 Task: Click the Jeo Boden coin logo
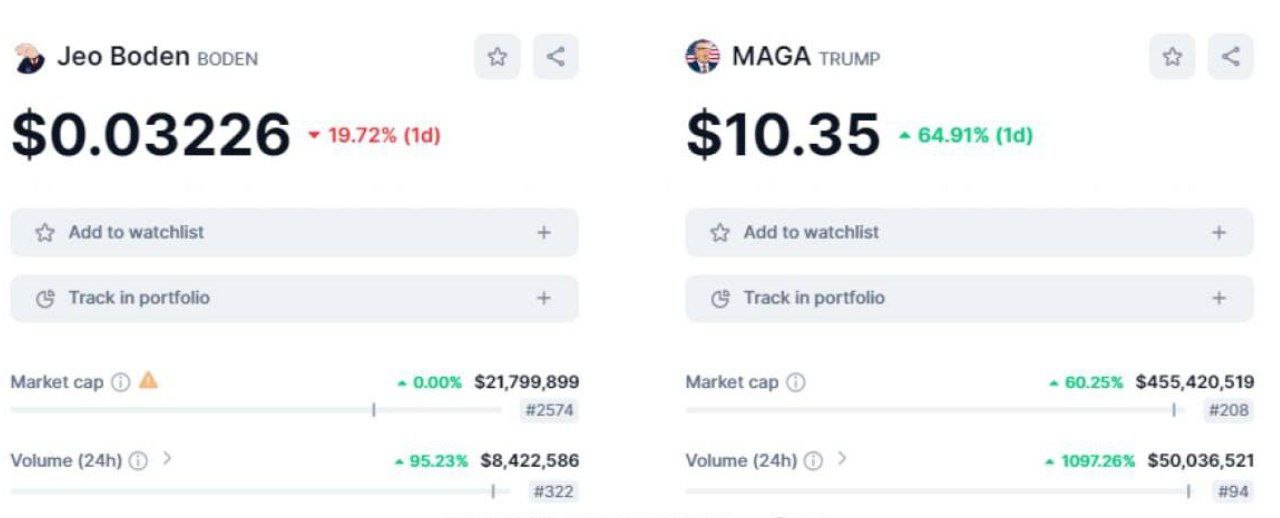tap(29, 58)
